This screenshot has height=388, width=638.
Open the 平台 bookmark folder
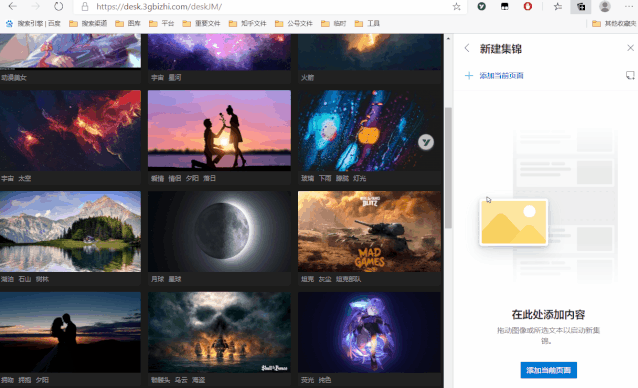162,24
